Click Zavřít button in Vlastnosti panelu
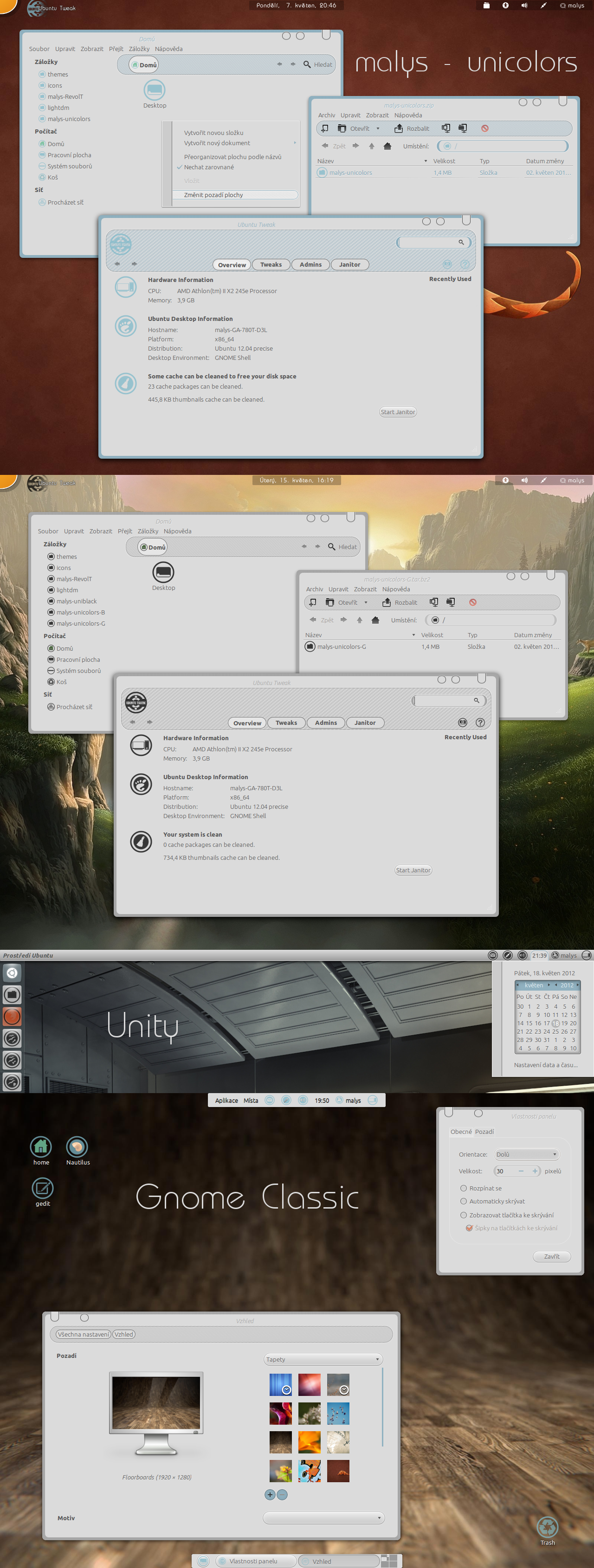 pos(551,1256)
